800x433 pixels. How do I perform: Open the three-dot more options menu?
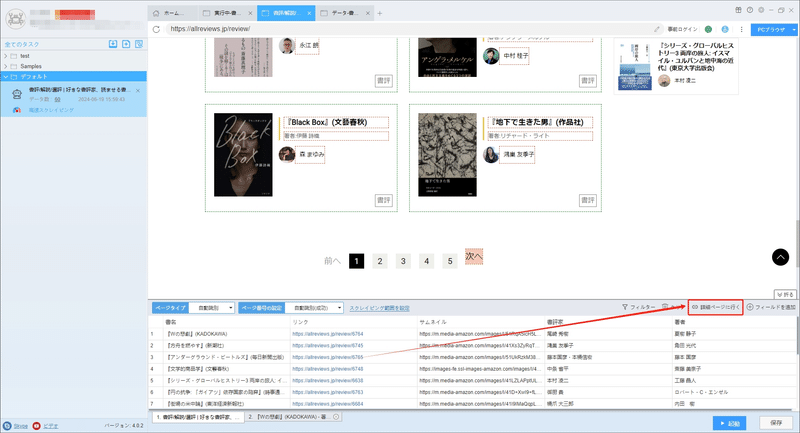pos(741,29)
